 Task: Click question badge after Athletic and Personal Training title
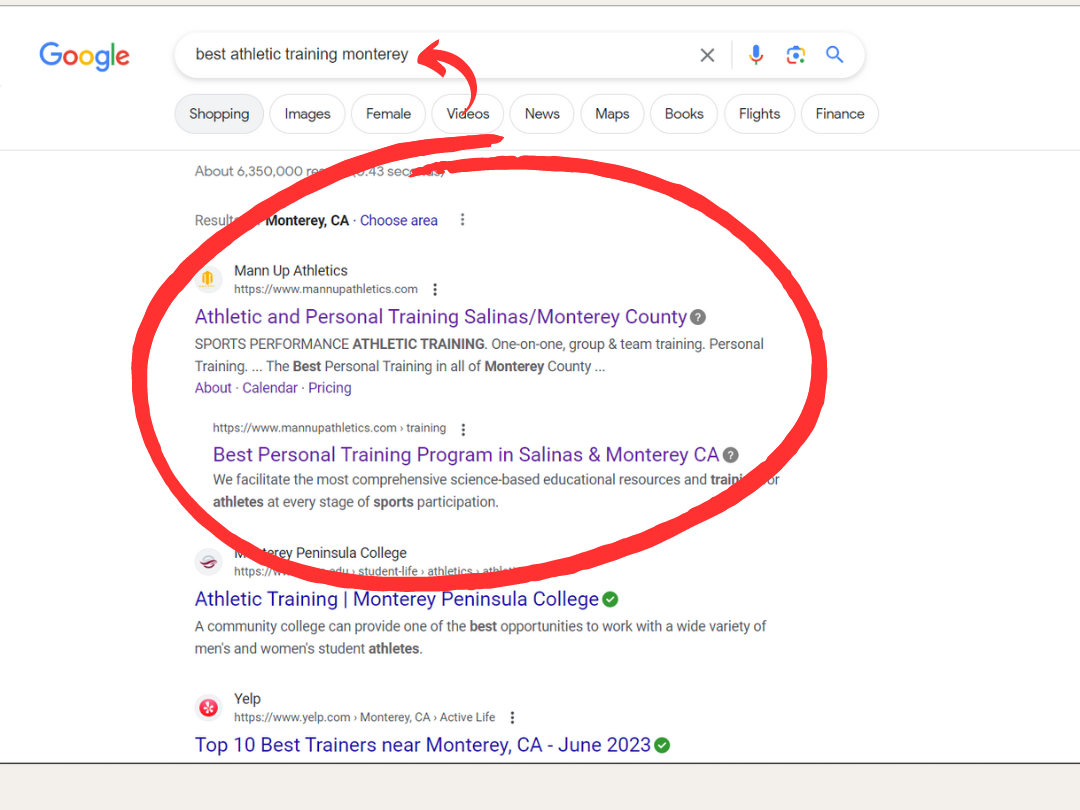[x=698, y=318]
